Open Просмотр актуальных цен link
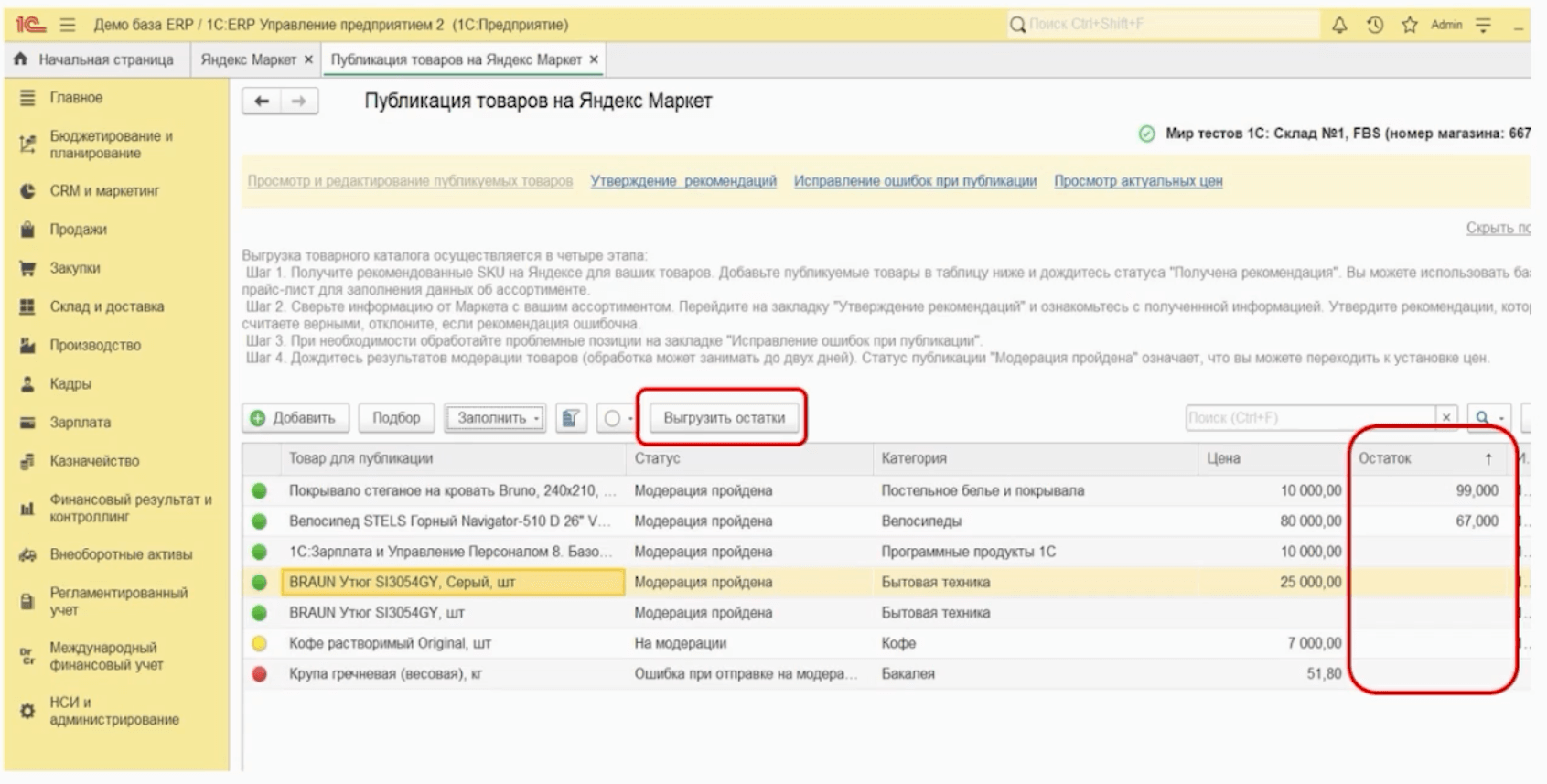The image size is (1547, 784). [1138, 181]
